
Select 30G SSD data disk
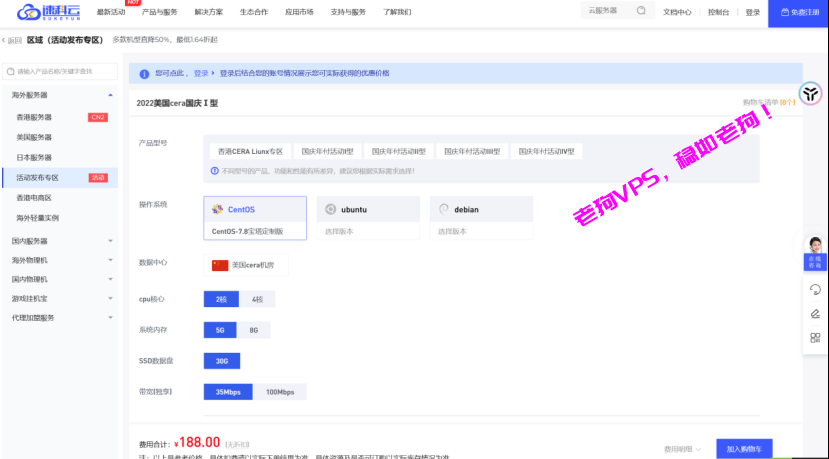tap(222, 361)
